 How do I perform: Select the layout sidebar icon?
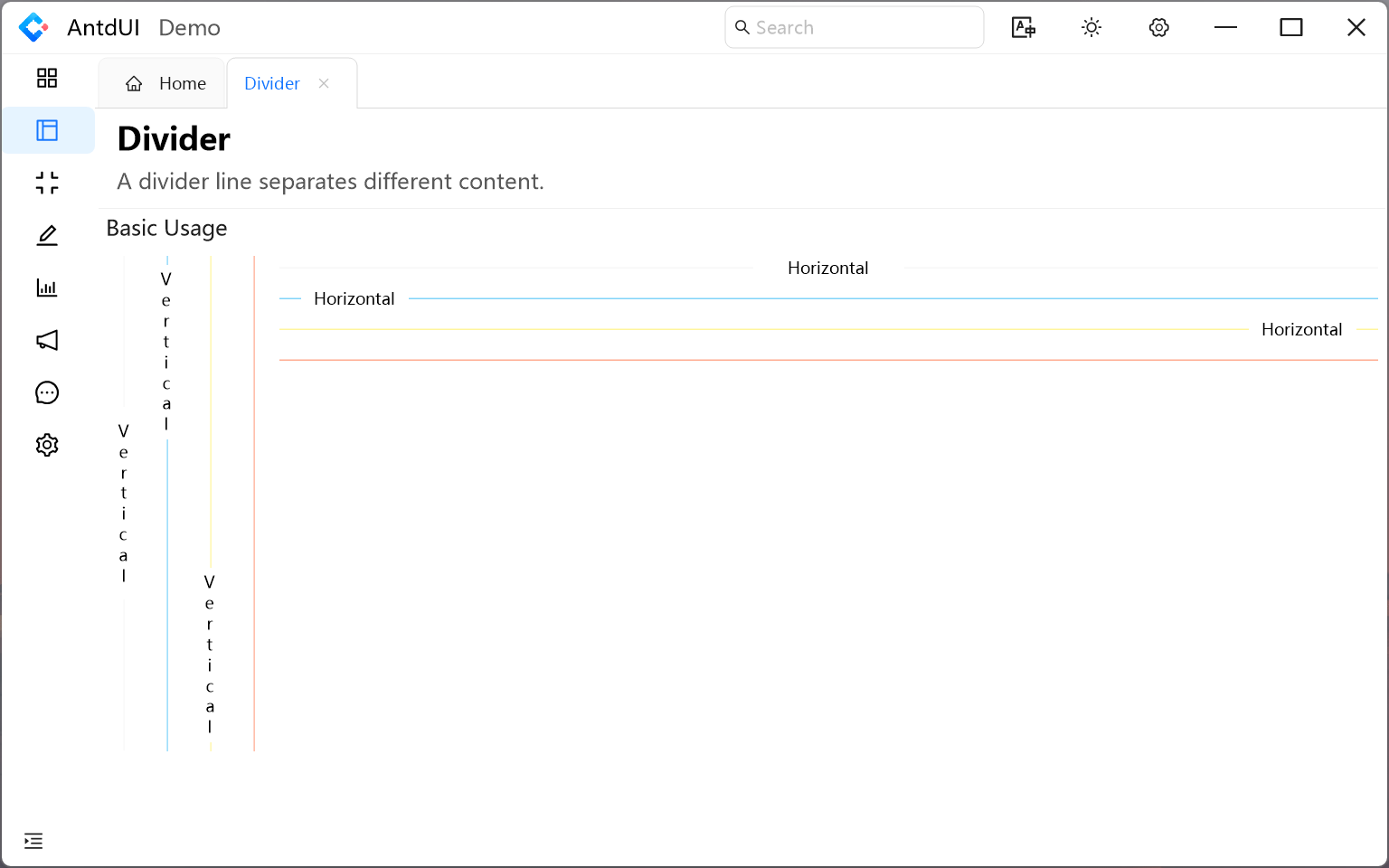pos(47,131)
